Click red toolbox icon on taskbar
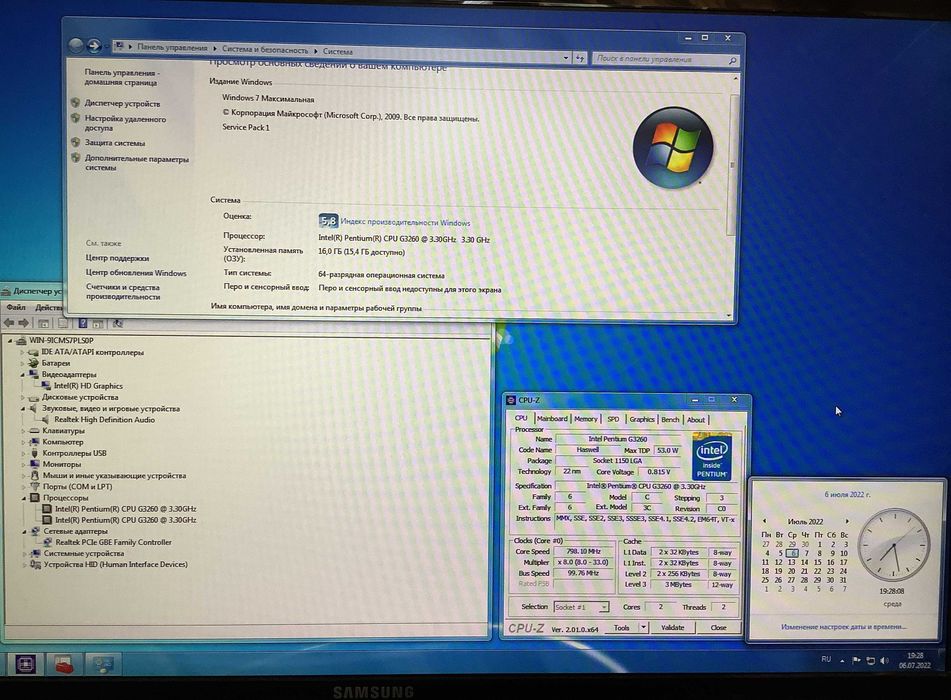This screenshot has height=700, width=951. [x=63, y=665]
